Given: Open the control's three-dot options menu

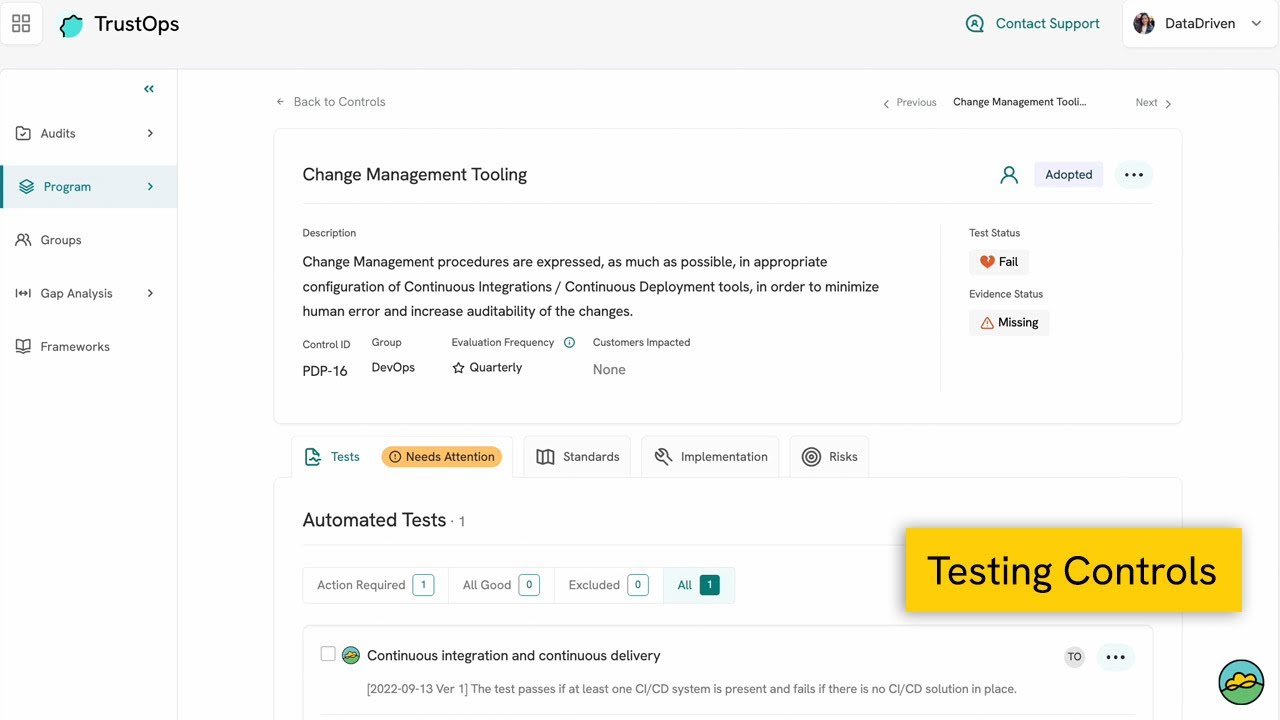Looking at the screenshot, I should pyautogui.click(x=1133, y=175).
